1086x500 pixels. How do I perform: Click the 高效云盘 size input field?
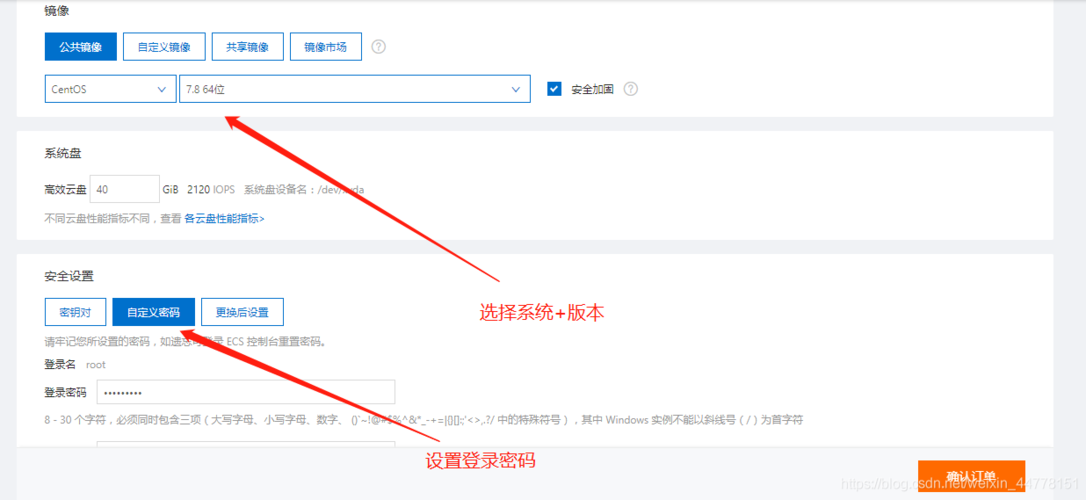[x=125, y=189]
